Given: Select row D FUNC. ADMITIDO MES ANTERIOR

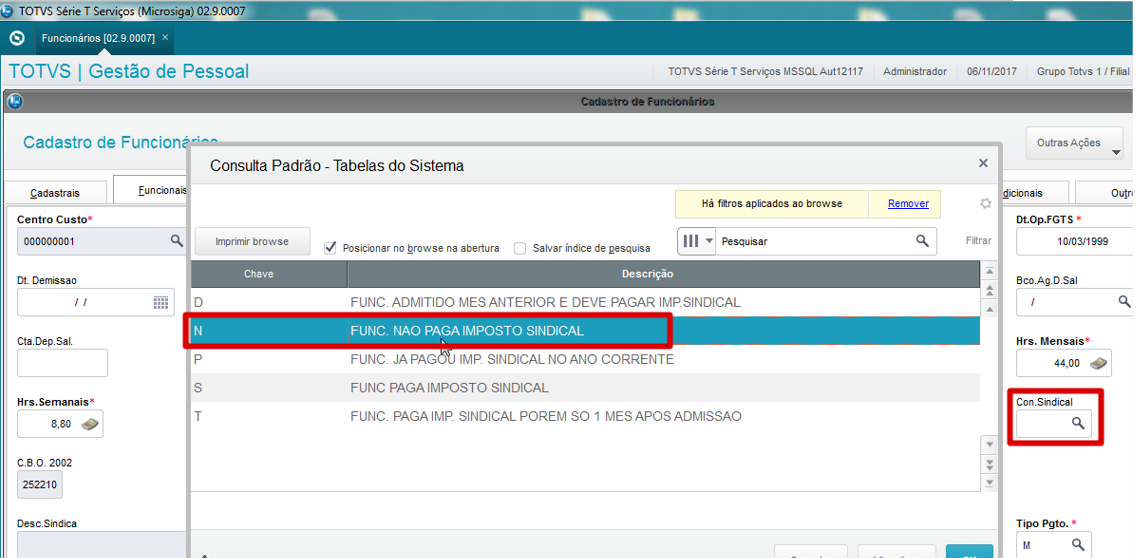Looking at the screenshot, I should tap(585, 302).
